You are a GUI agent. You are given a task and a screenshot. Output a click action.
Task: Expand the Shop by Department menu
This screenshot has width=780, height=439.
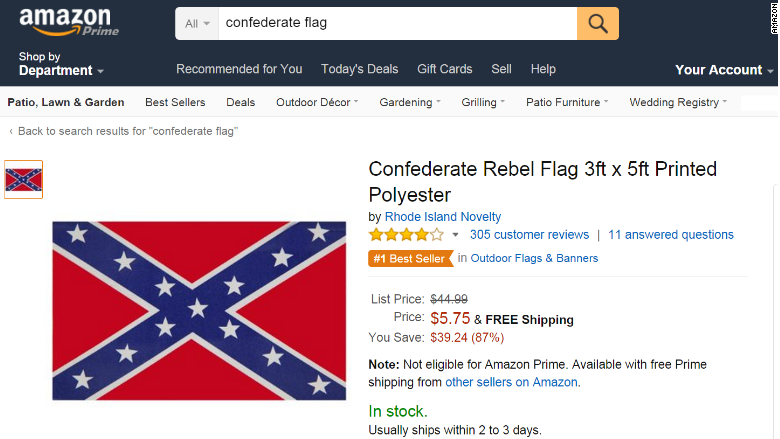pyautogui.click(x=60, y=64)
